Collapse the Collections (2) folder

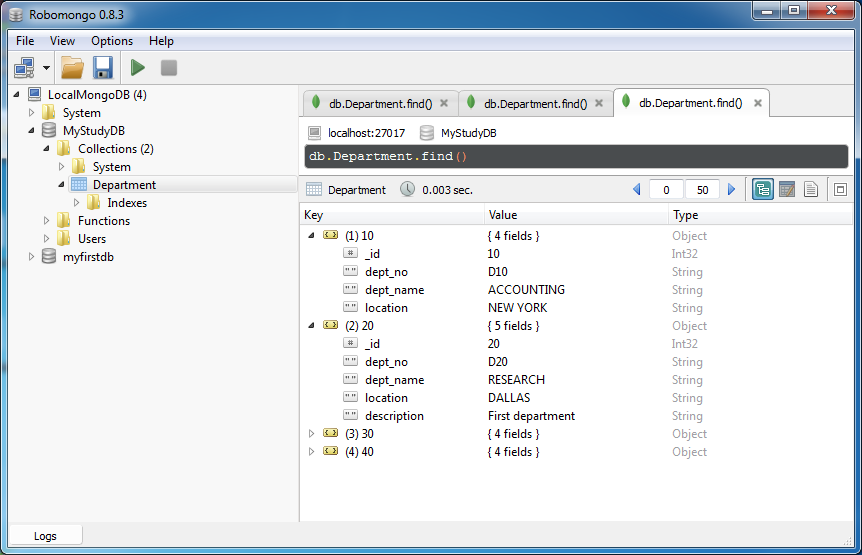pyautogui.click(x=46, y=148)
